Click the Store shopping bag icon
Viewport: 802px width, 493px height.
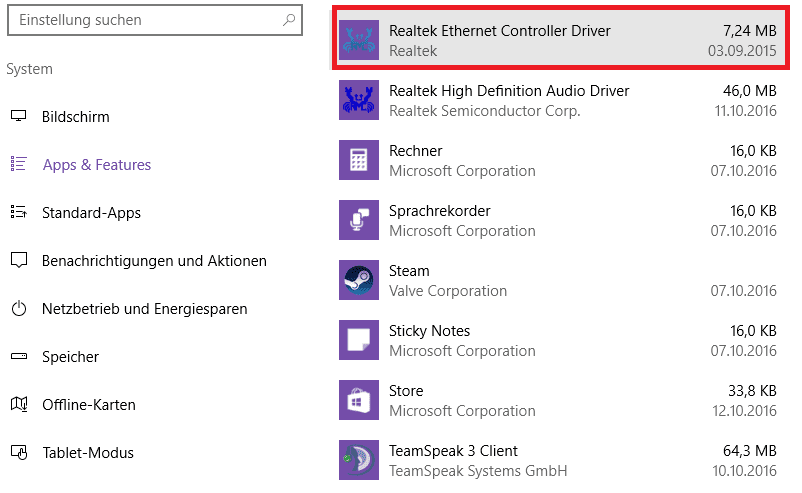tap(359, 400)
